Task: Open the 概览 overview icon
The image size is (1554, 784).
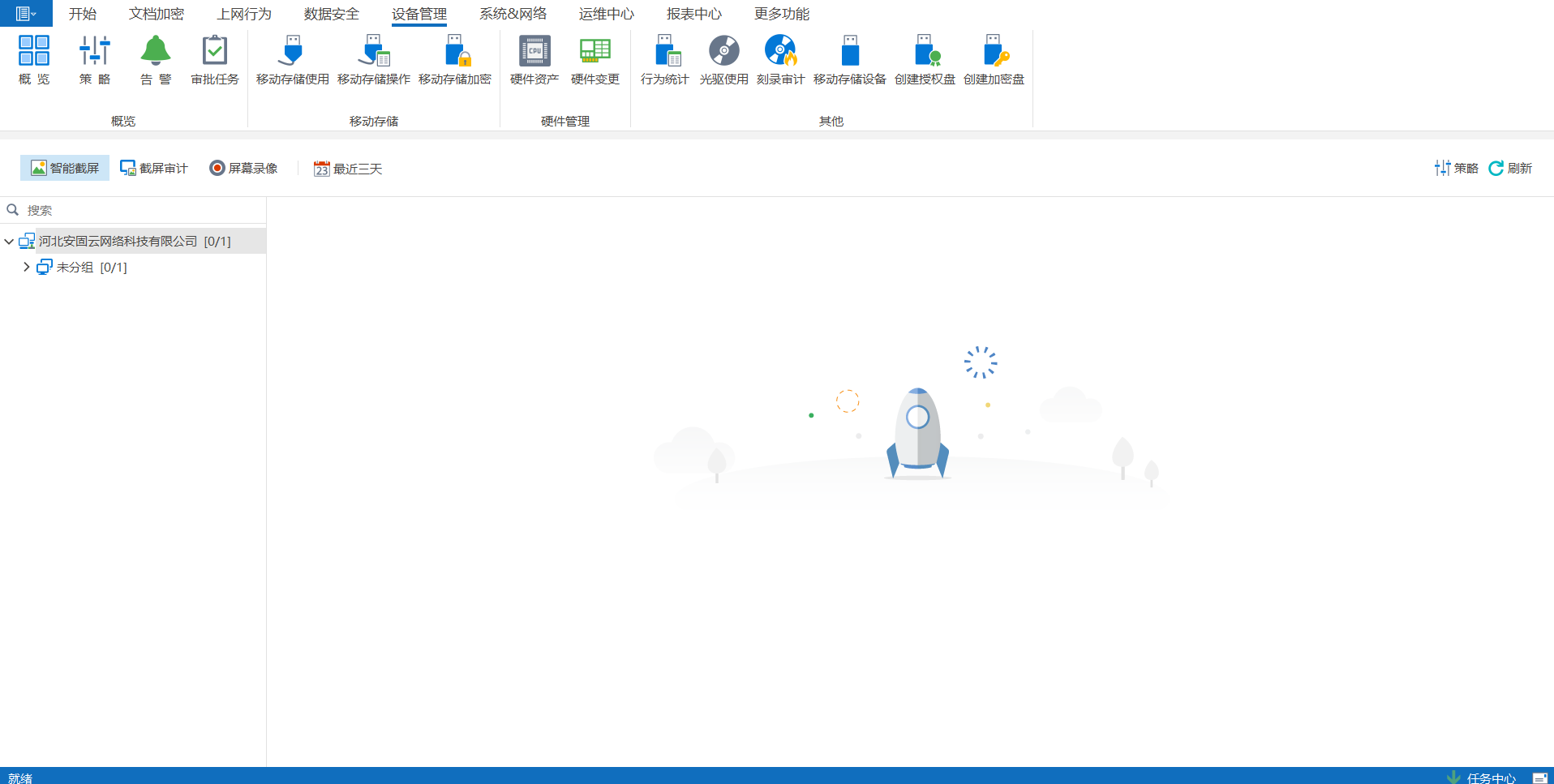Action: click(34, 59)
